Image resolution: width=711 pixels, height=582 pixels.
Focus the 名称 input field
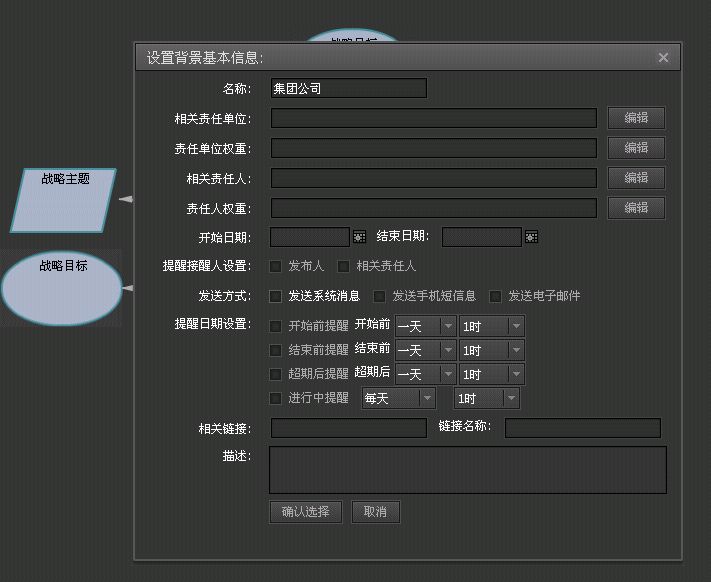tap(349, 88)
